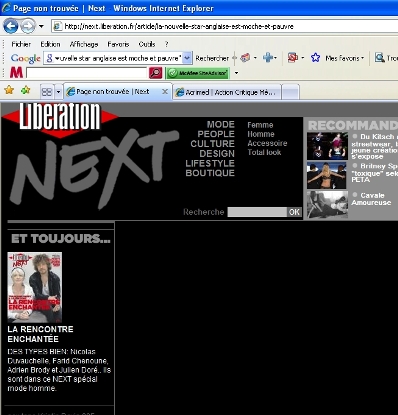Open the Favoris menu
This screenshot has width=398, height=415.
tap(118, 44)
